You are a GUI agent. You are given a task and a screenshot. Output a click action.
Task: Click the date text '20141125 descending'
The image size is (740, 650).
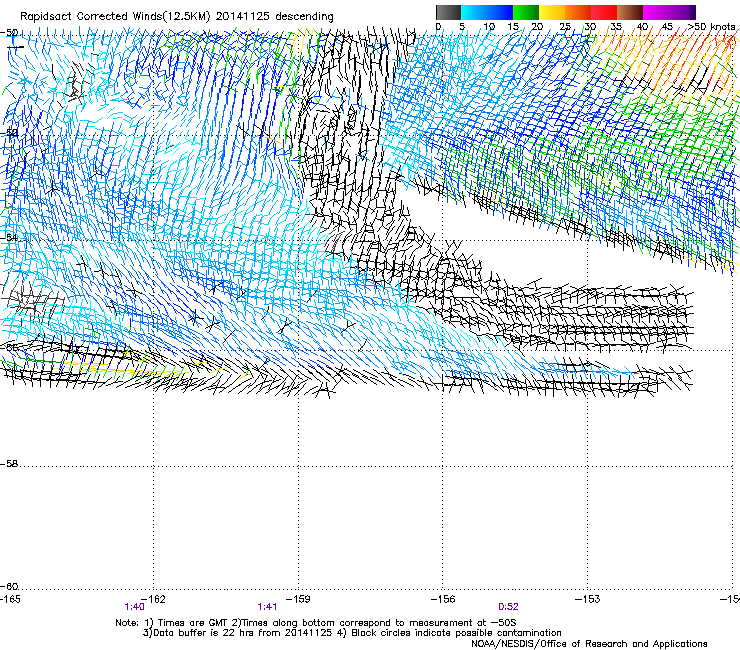[x=275, y=17]
